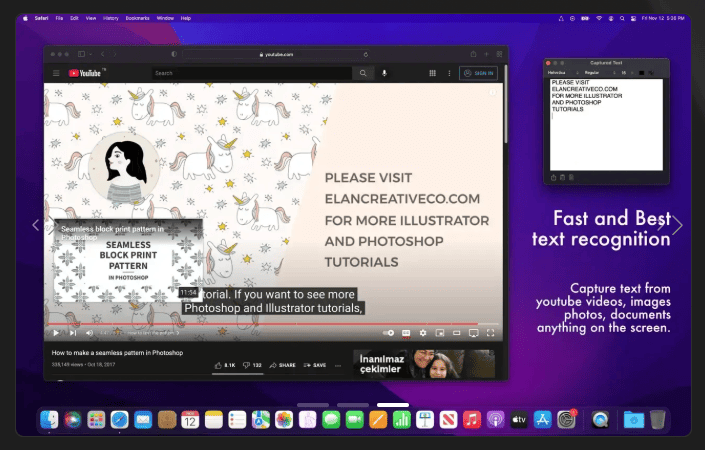Screen dimensions: 705x450
Task: Open the Regular style dropdown in Captured Text
Action: (599, 73)
